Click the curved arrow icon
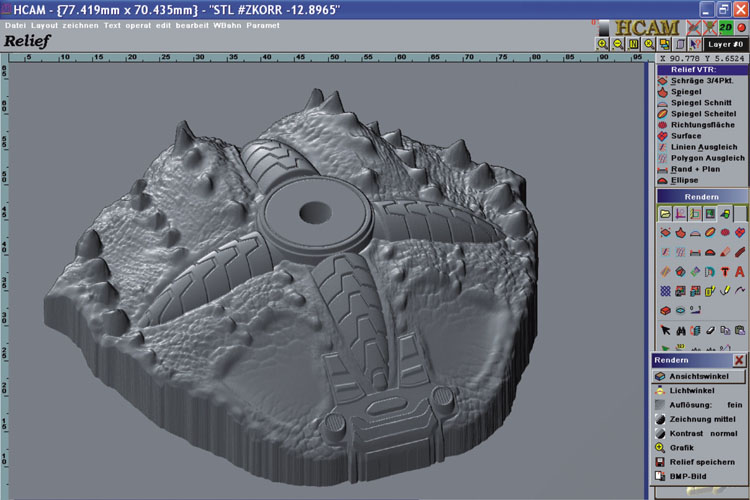This screenshot has height=500, width=750. click(x=740, y=291)
